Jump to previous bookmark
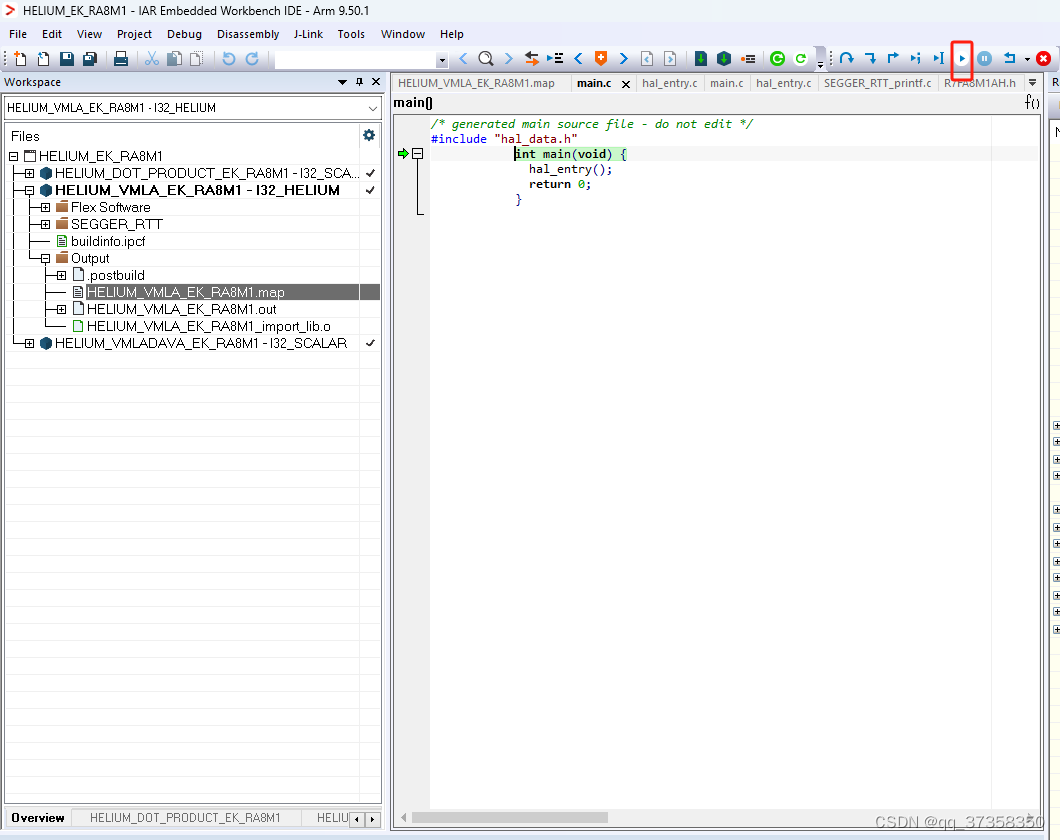 578,59
